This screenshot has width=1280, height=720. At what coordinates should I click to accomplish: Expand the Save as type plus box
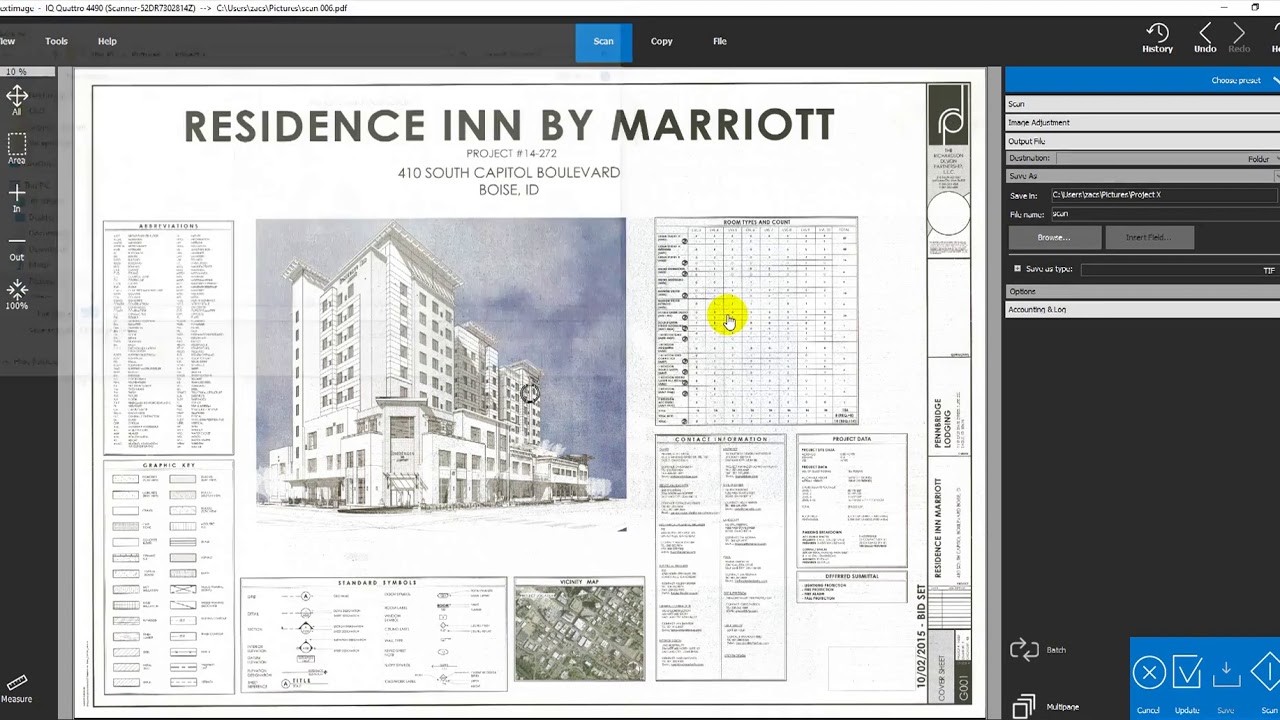pyautogui.click(x=1017, y=269)
